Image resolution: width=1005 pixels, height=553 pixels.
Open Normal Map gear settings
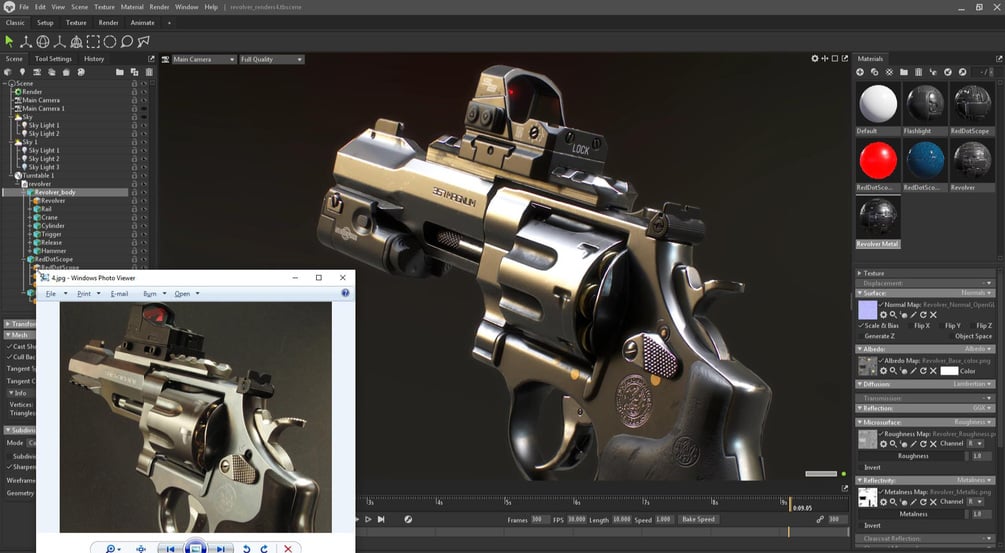point(883,315)
